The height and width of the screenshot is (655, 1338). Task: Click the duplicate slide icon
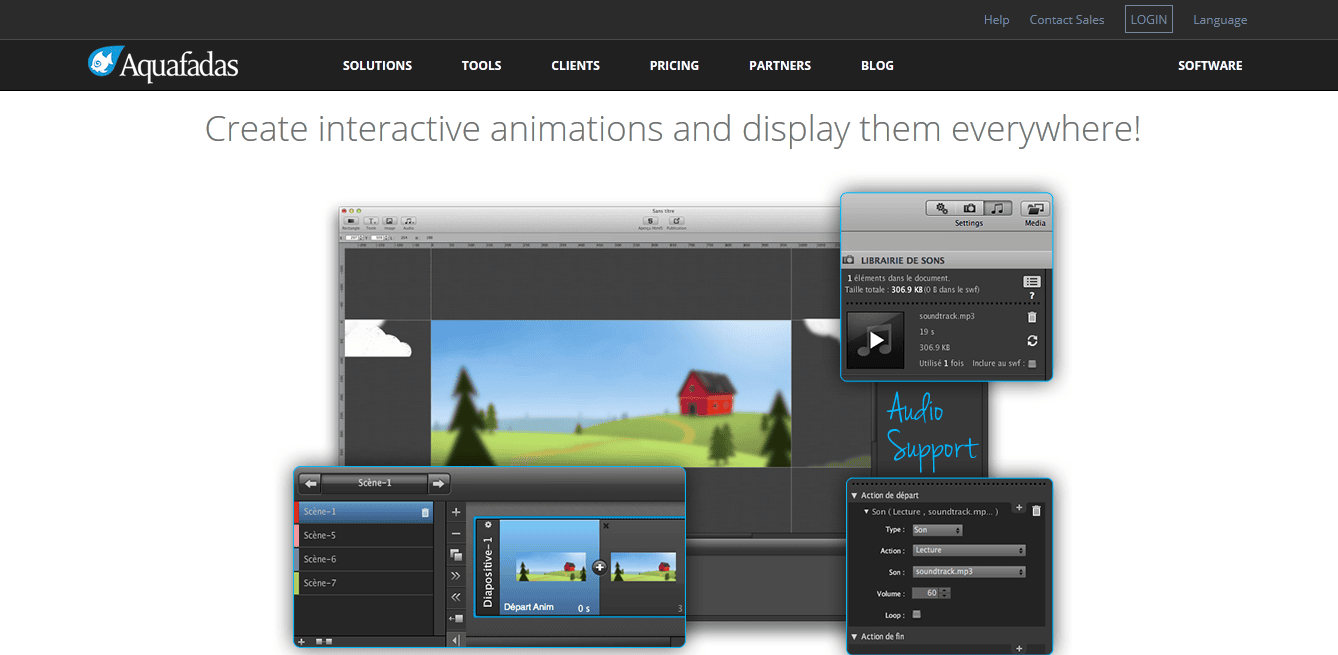coord(456,555)
